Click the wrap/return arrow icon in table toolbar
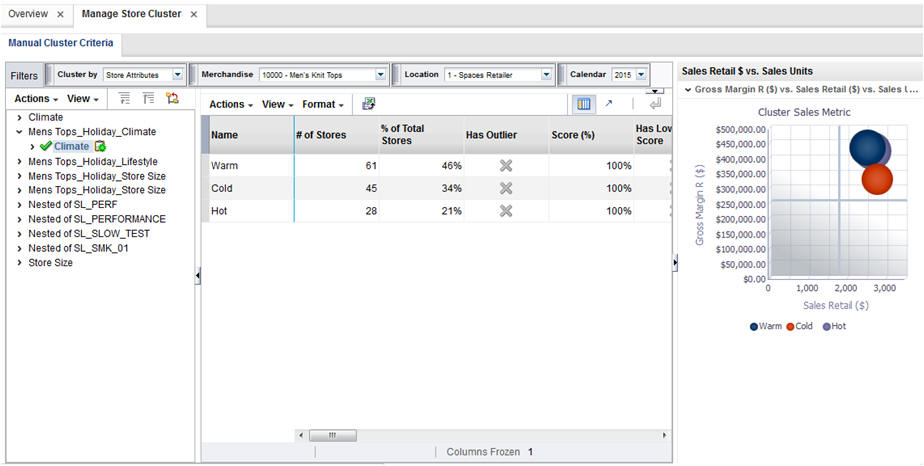The image size is (924, 466). click(655, 104)
